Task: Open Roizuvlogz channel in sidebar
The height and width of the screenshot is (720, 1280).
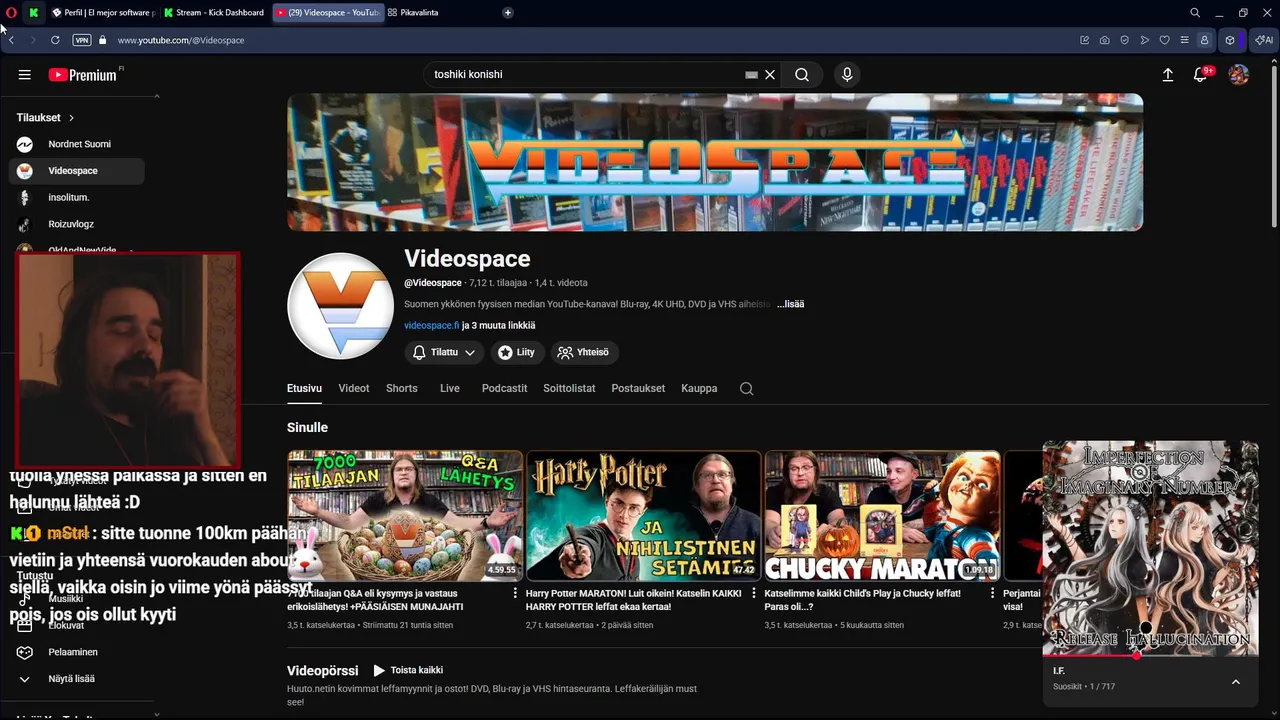Action: pos(77,225)
